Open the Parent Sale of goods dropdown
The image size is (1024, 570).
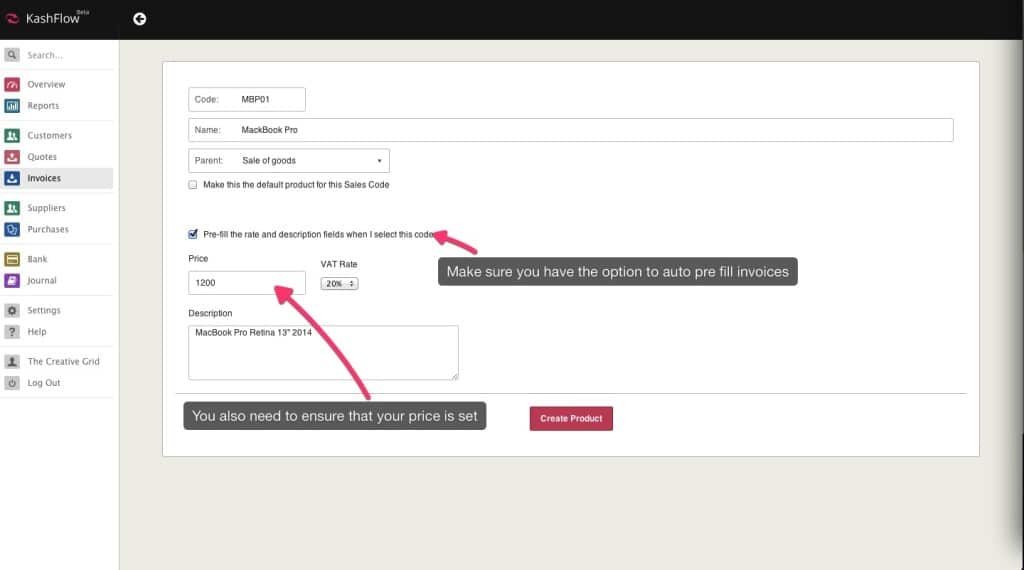tap(289, 161)
